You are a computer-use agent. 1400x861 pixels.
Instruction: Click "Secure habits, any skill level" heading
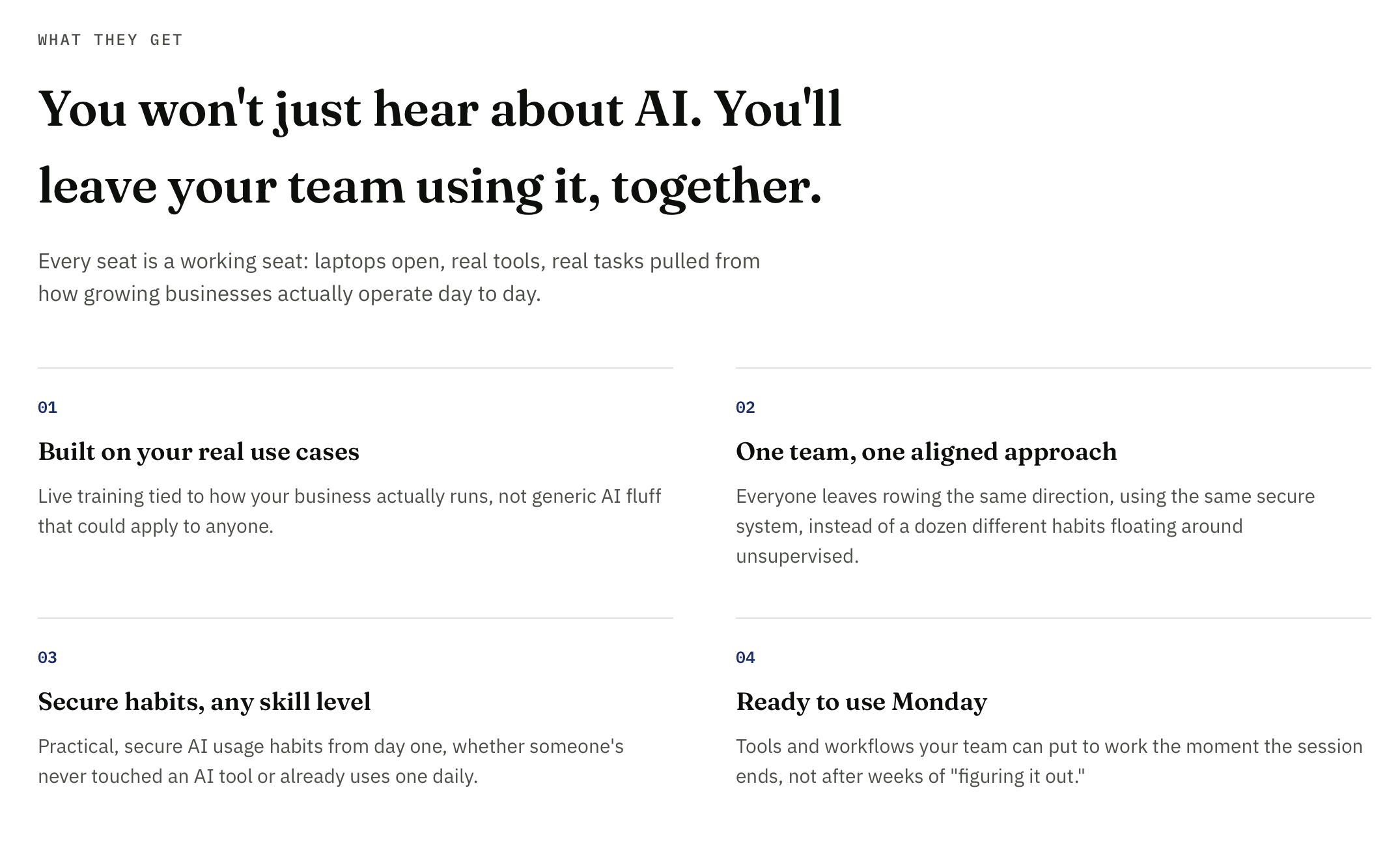(204, 702)
